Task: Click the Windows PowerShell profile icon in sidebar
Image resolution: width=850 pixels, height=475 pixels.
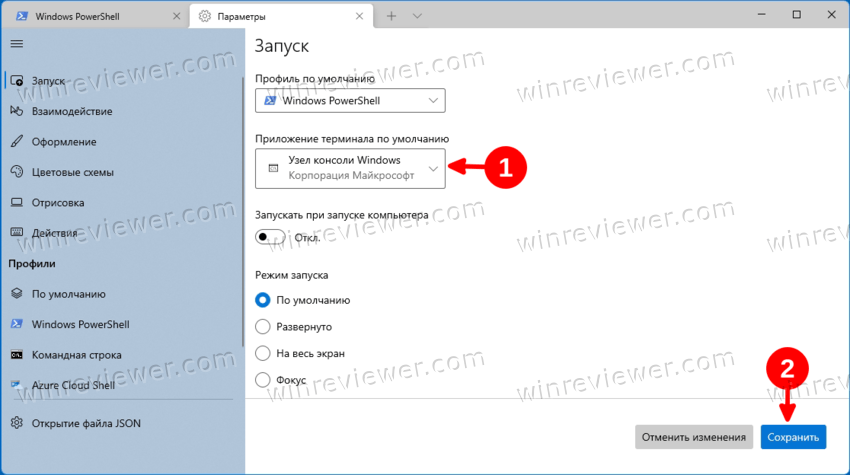Action: tap(17, 324)
